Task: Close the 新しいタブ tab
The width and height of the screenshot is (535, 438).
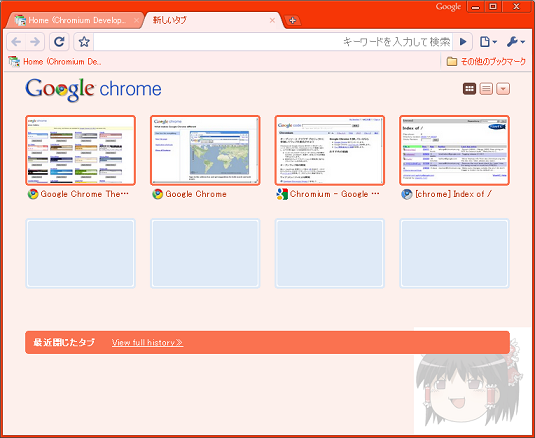Action: coord(272,20)
